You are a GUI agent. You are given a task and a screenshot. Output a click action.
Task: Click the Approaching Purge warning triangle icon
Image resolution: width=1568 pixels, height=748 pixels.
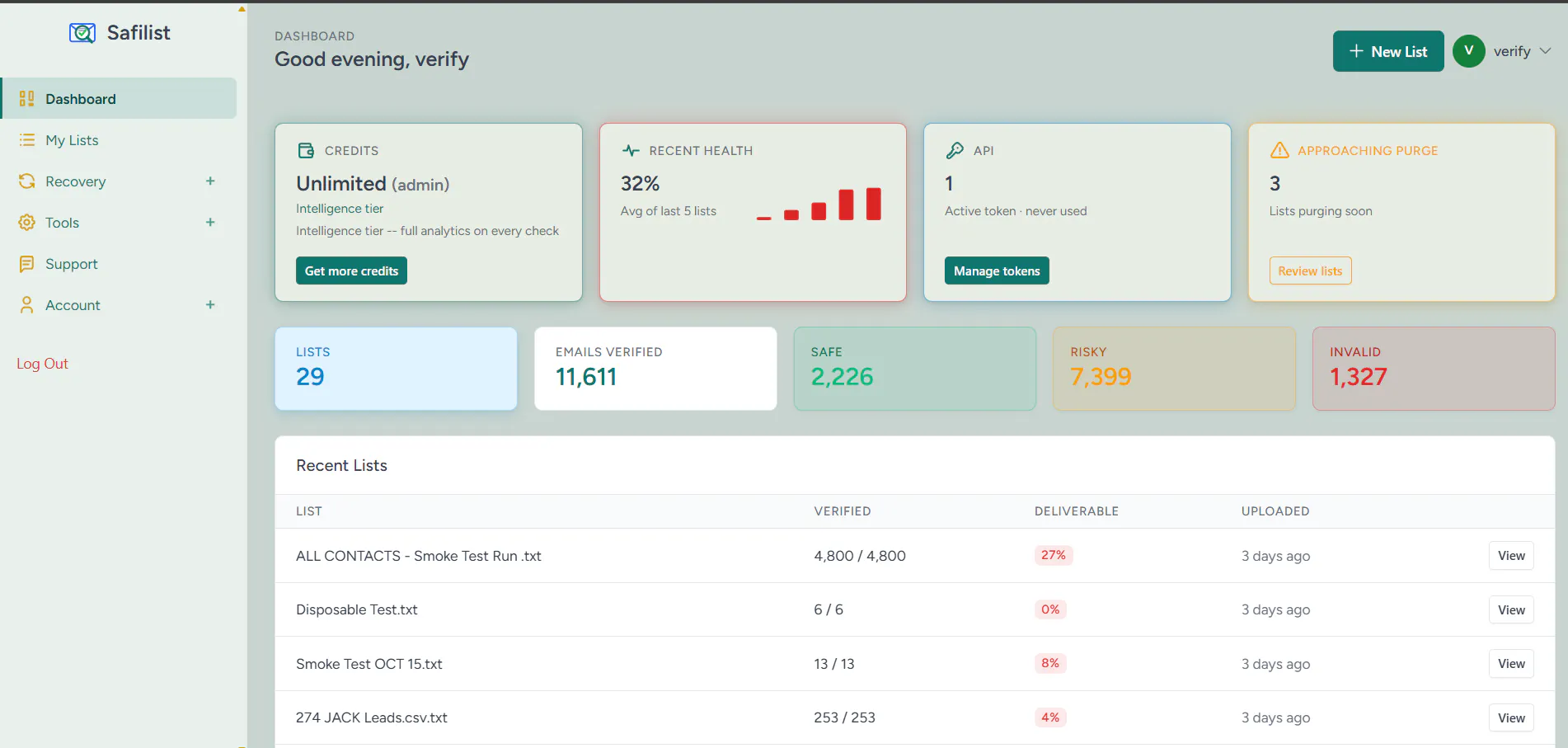click(x=1279, y=150)
